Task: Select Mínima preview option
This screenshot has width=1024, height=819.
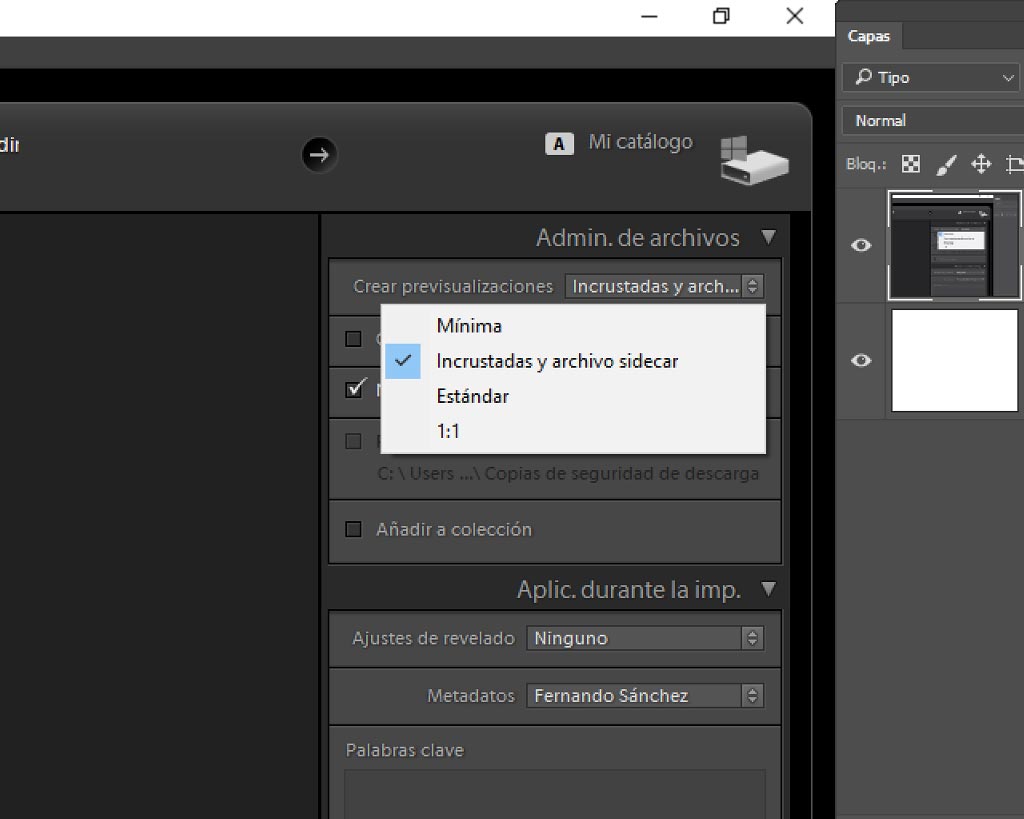Action: [573, 326]
